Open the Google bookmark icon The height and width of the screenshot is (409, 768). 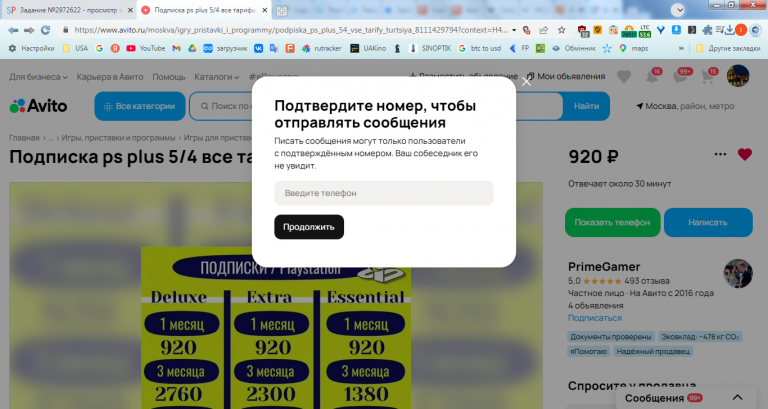[99, 48]
